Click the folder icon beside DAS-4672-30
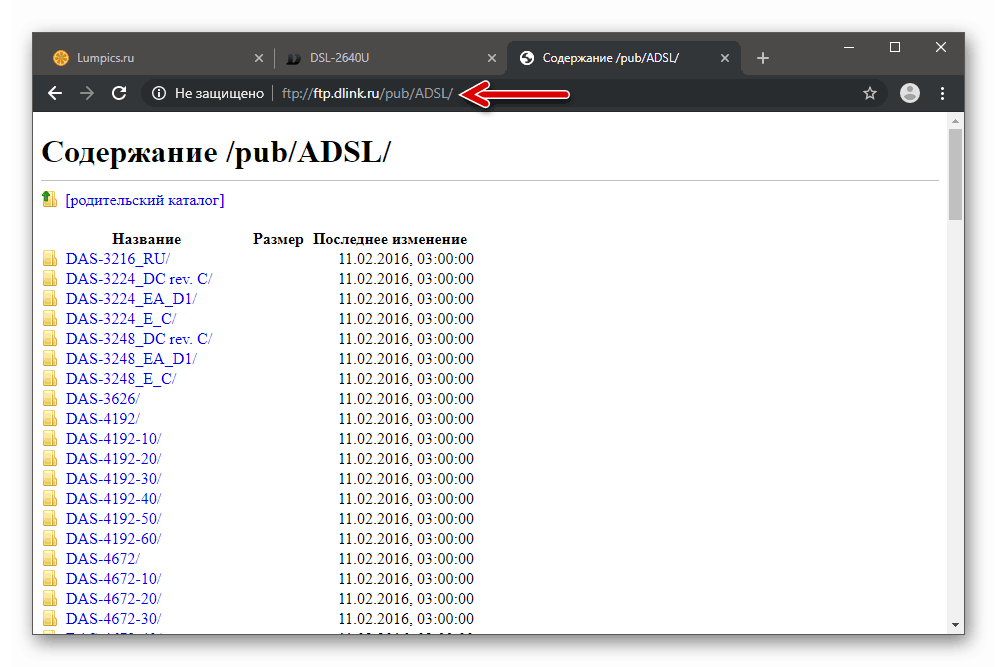997x667 pixels. [50, 619]
